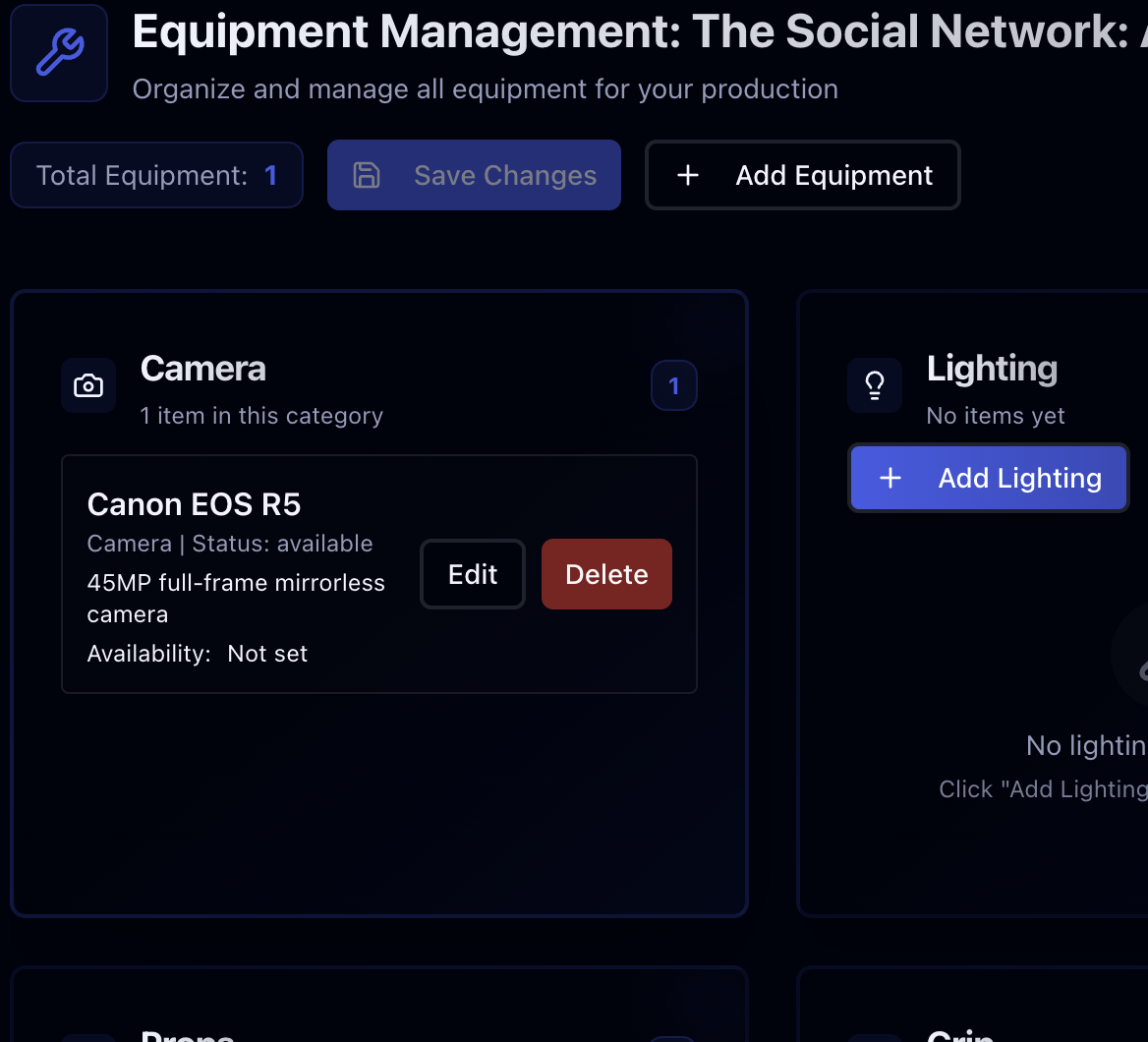Click the plus icon in Add Equipment
The image size is (1148, 1042).
687,175
